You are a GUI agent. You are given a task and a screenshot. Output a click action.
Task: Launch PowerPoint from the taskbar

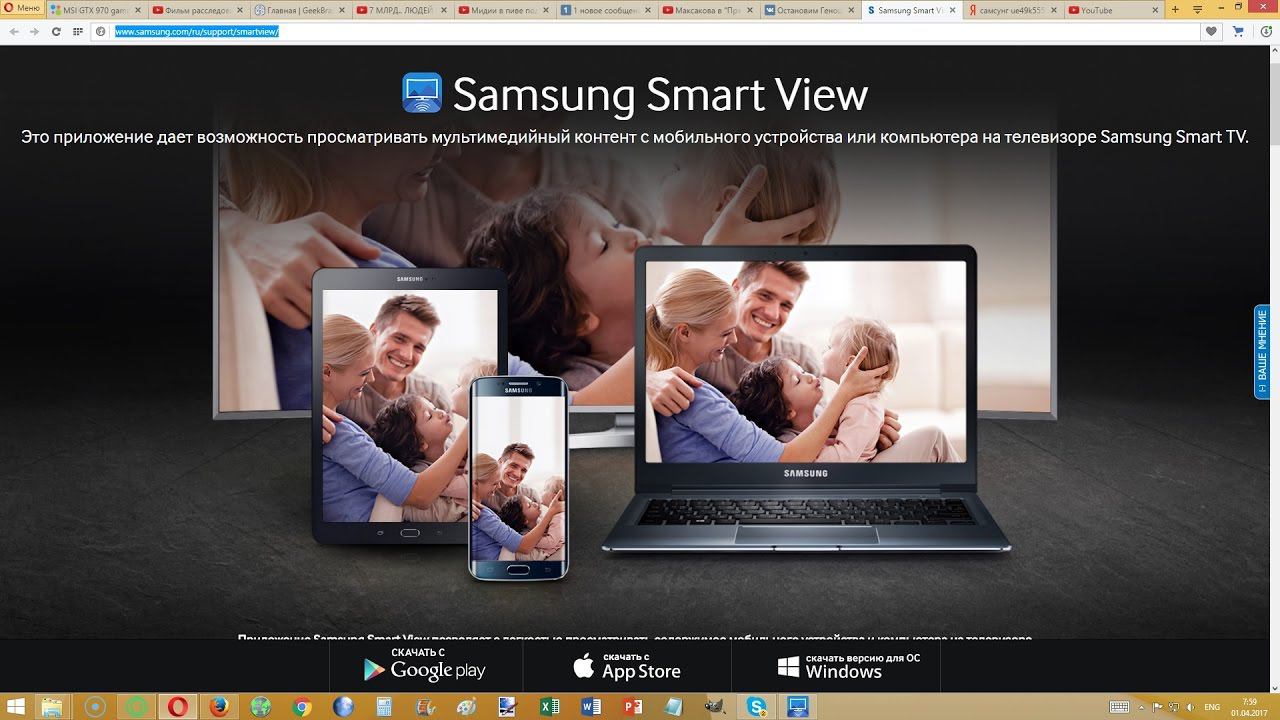pos(631,706)
